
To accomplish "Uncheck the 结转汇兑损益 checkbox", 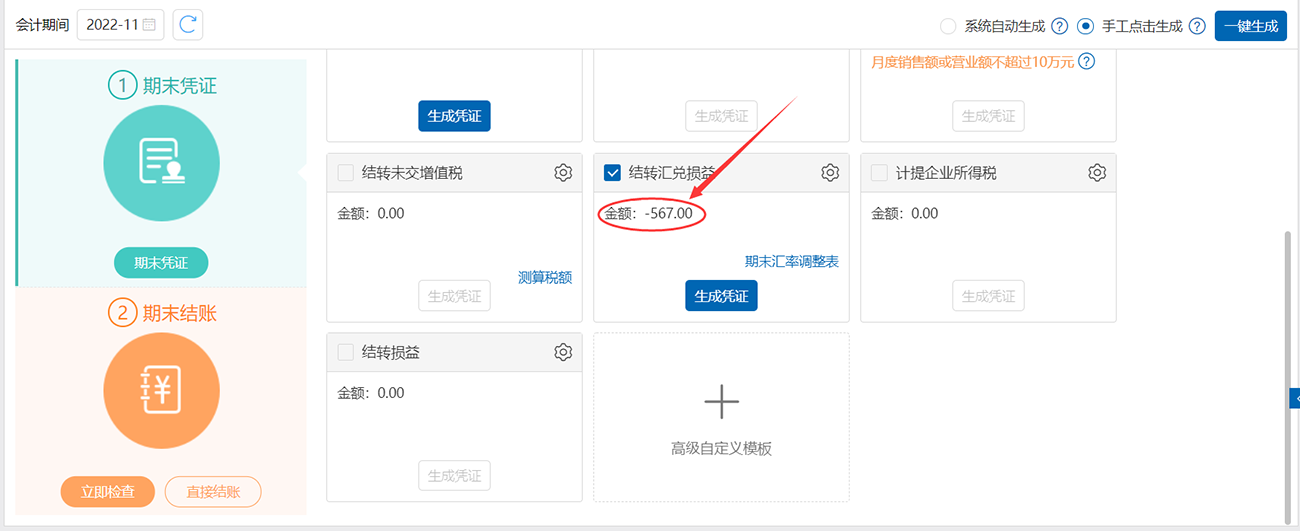I will (x=613, y=173).
